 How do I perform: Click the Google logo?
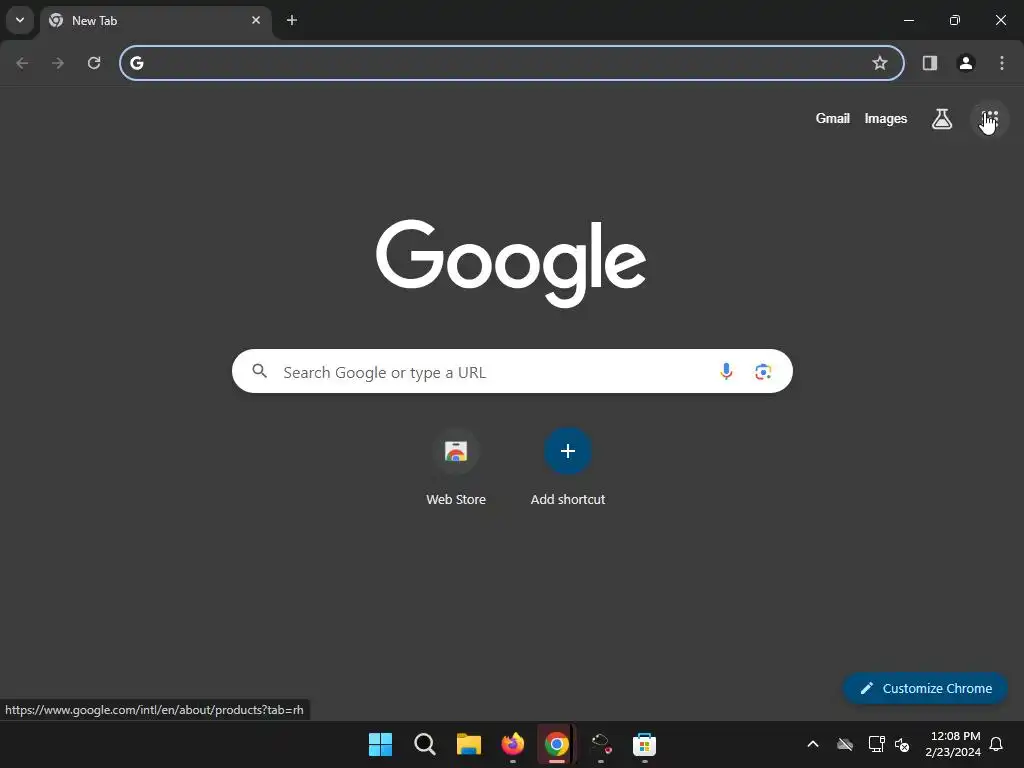pos(511,263)
